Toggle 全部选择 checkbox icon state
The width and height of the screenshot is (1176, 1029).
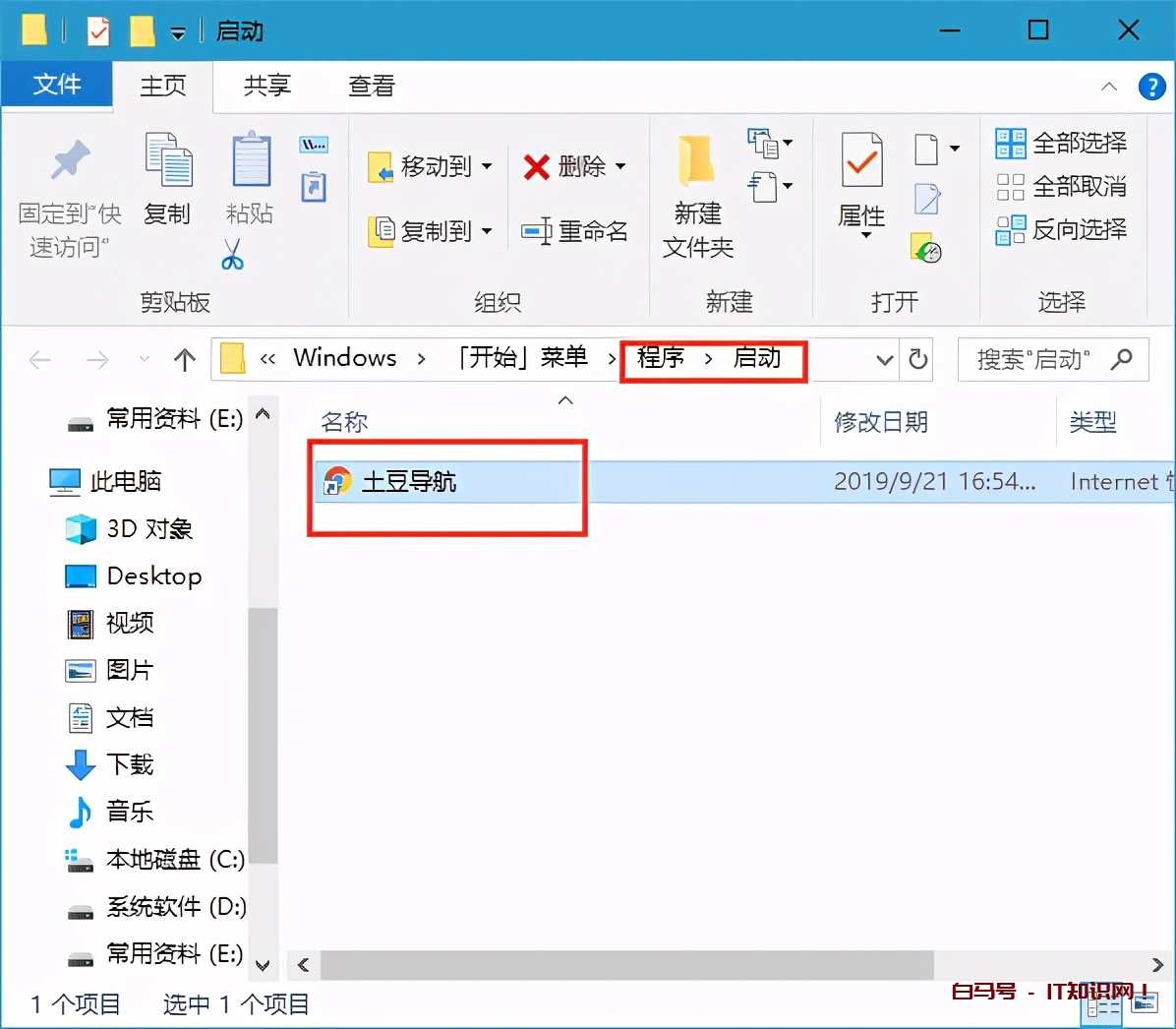click(1010, 143)
